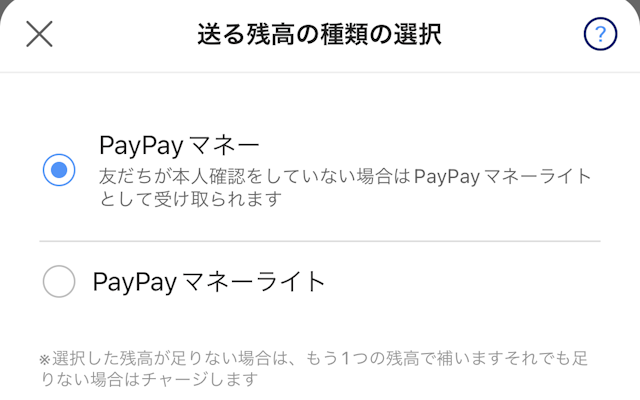Click PayPay マネーライト text within the description

[502, 177]
